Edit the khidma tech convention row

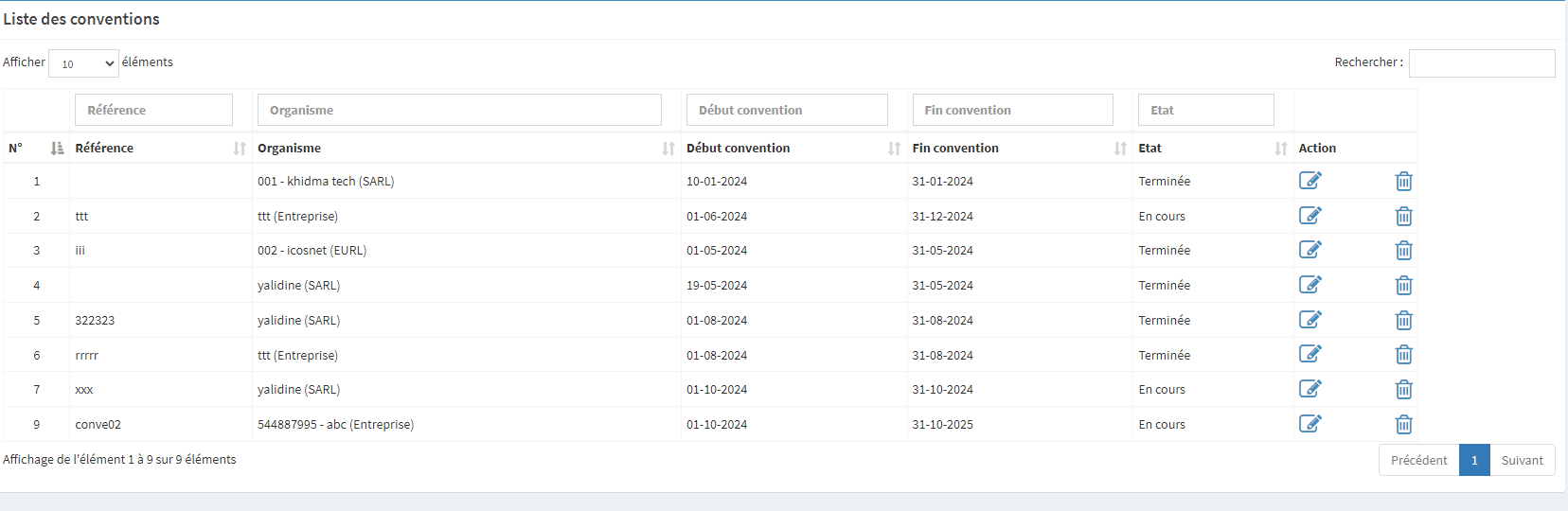[x=1310, y=181]
